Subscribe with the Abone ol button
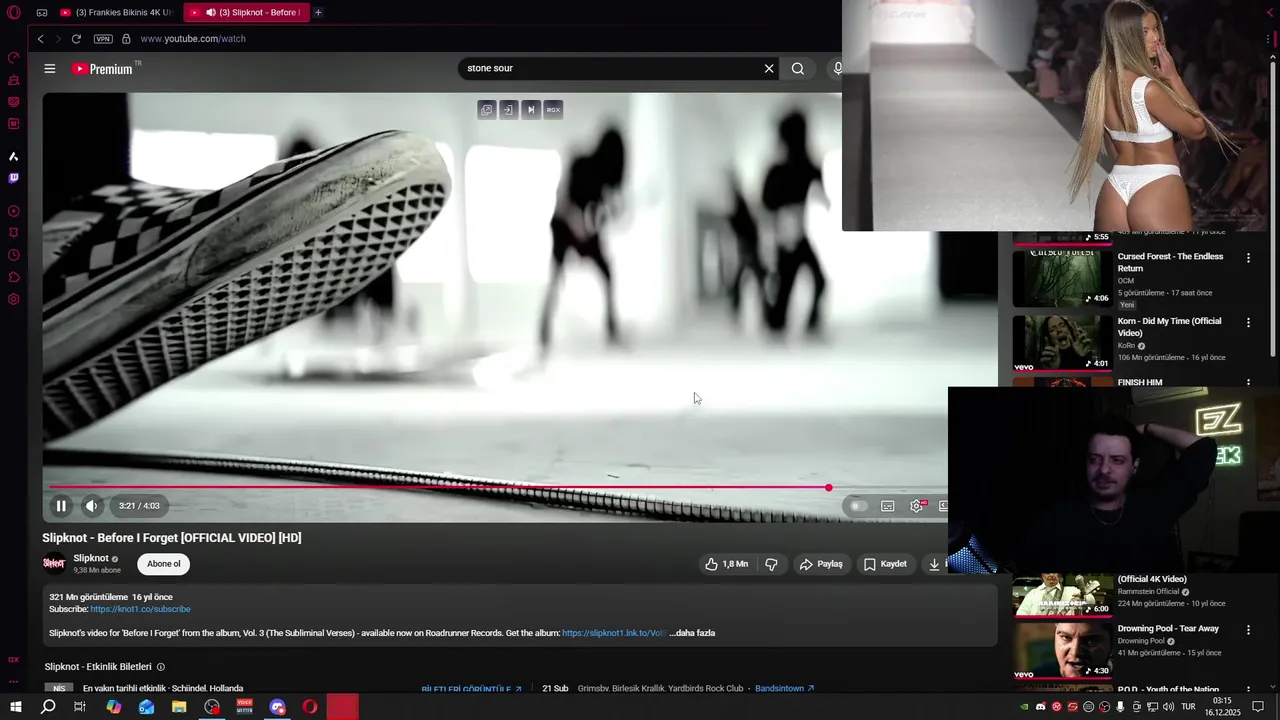This screenshot has width=1280, height=720. 164,564
